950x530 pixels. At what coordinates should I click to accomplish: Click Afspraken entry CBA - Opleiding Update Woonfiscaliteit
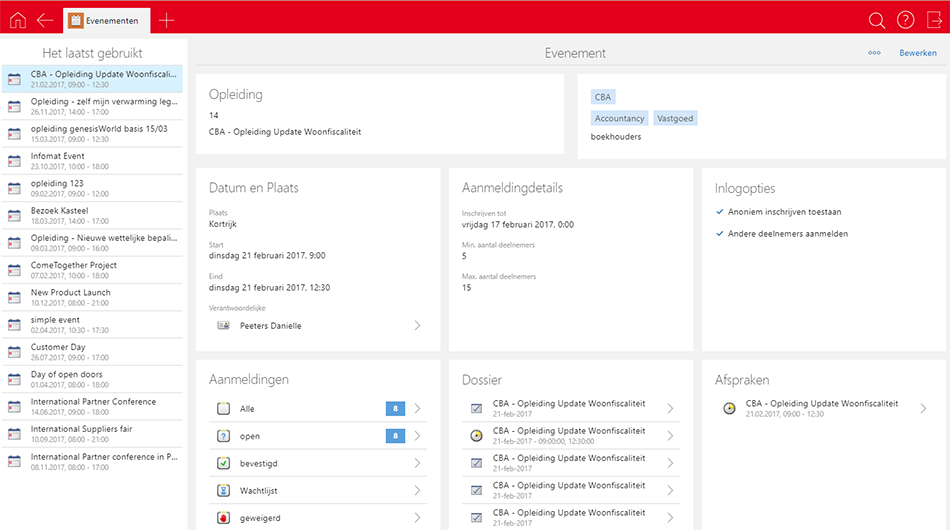pos(824,408)
